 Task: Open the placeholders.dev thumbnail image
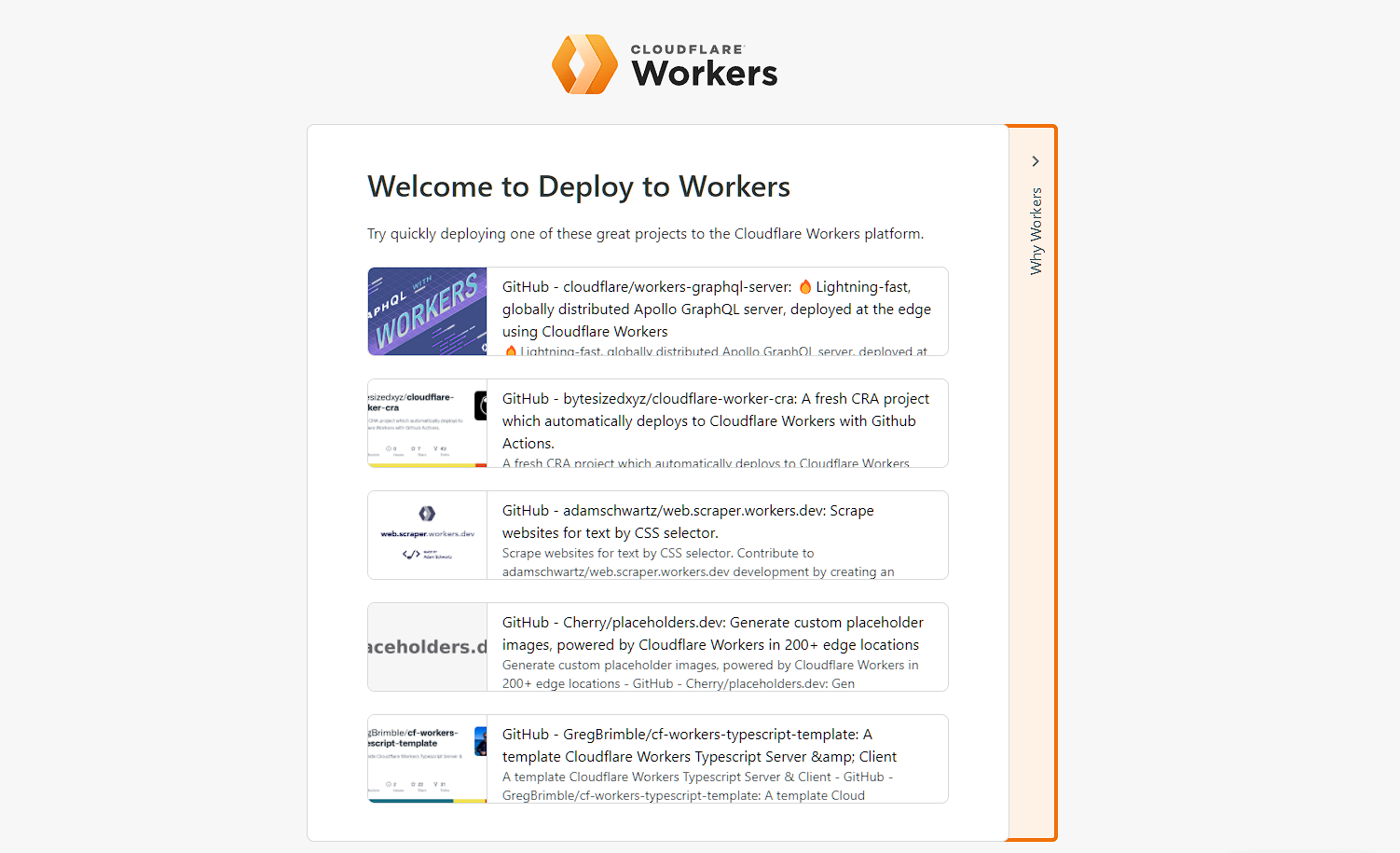(428, 647)
